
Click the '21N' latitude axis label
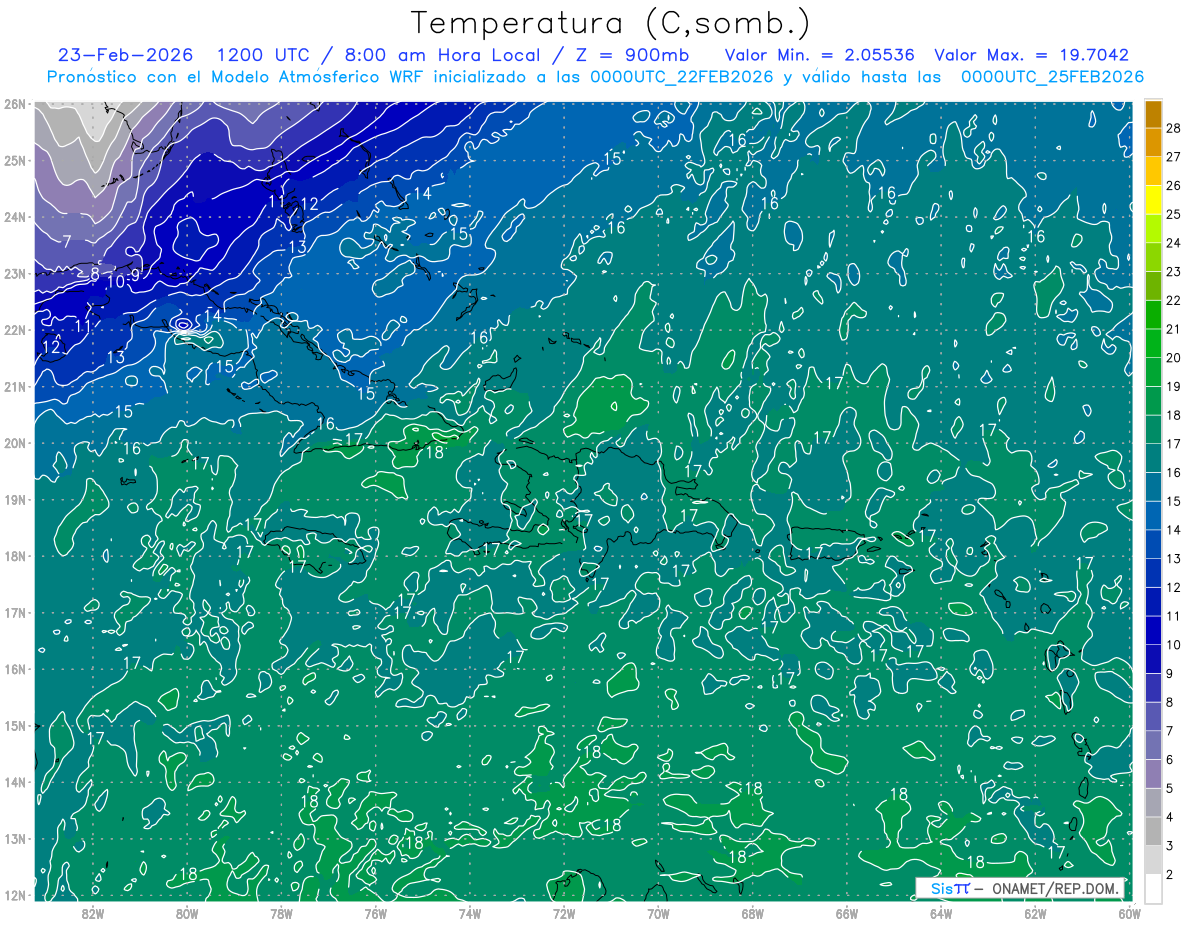14,386
